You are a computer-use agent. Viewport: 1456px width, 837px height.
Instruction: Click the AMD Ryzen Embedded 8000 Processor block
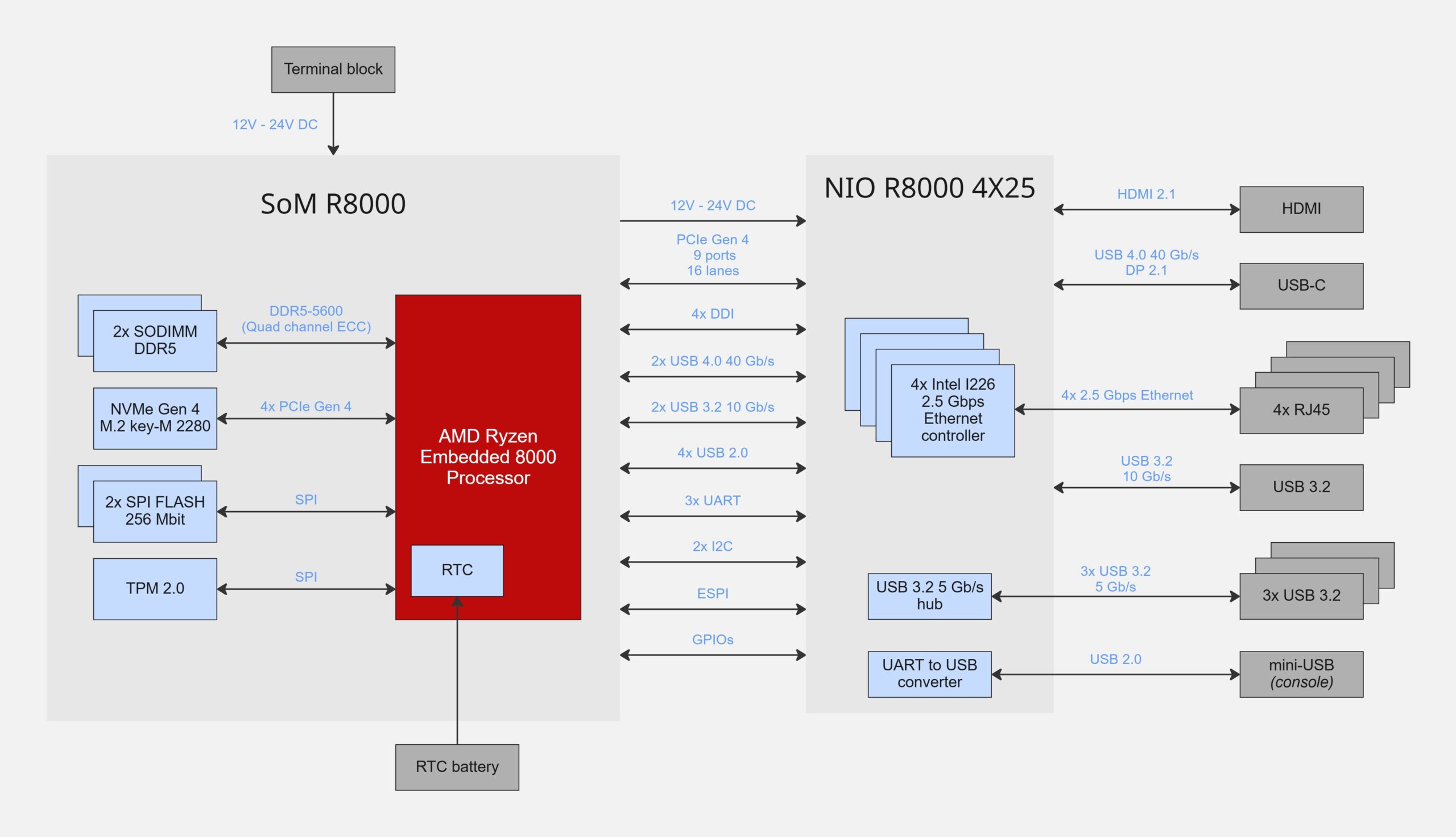[x=488, y=457]
